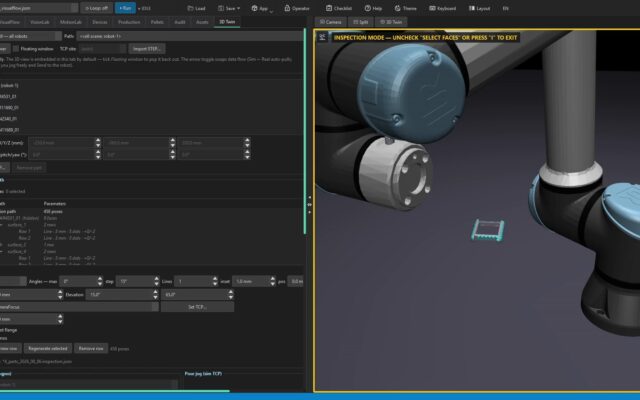Open the Pallets tab
This screenshot has height=400, width=640.
click(x=157, y=22)
